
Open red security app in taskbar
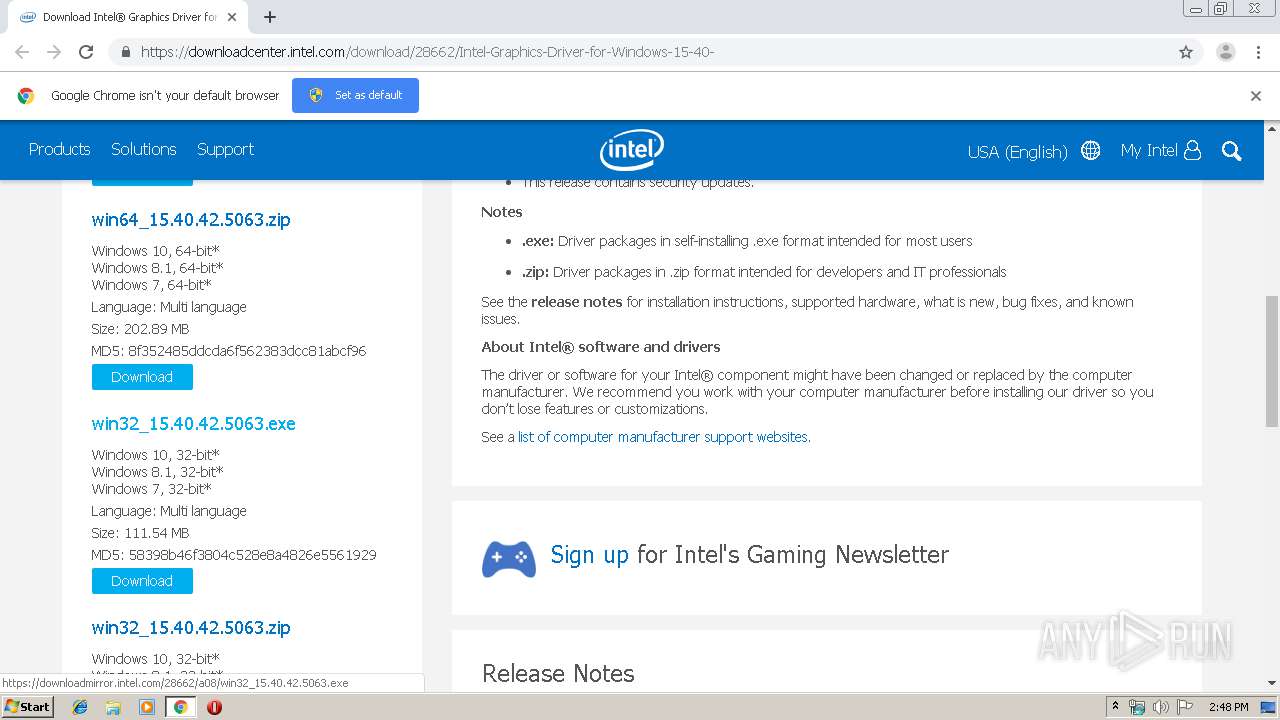214,707
